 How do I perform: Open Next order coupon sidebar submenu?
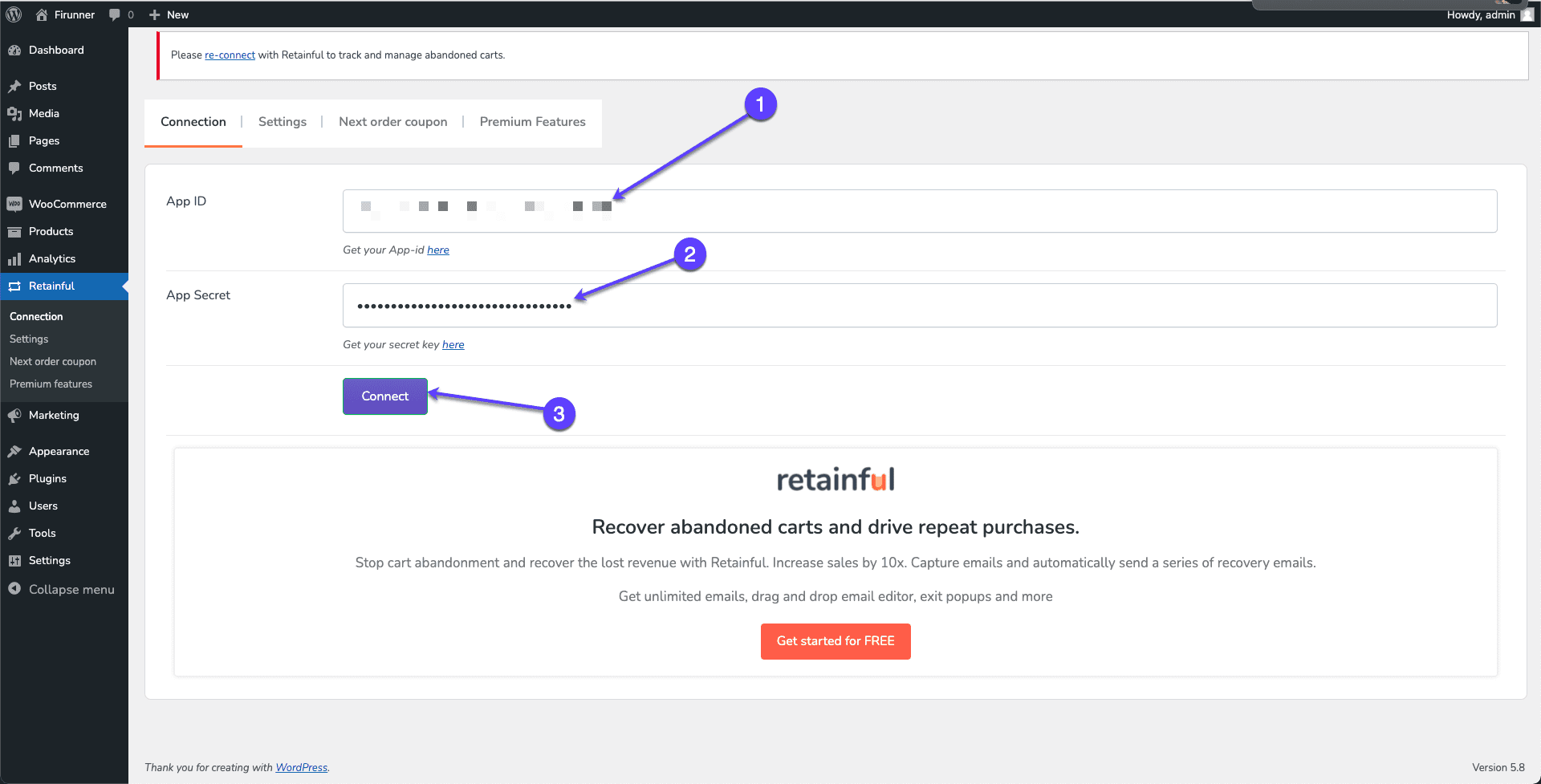[x=53, y=361]
